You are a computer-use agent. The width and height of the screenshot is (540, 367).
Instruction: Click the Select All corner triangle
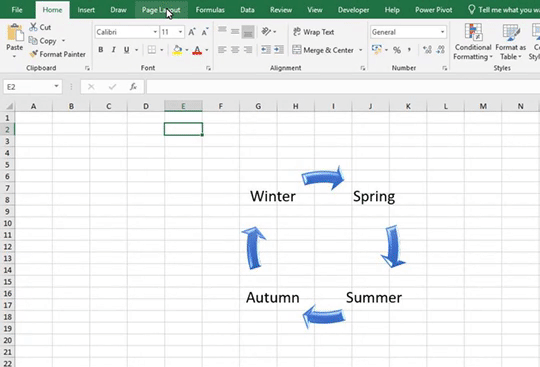coord(9,106)
